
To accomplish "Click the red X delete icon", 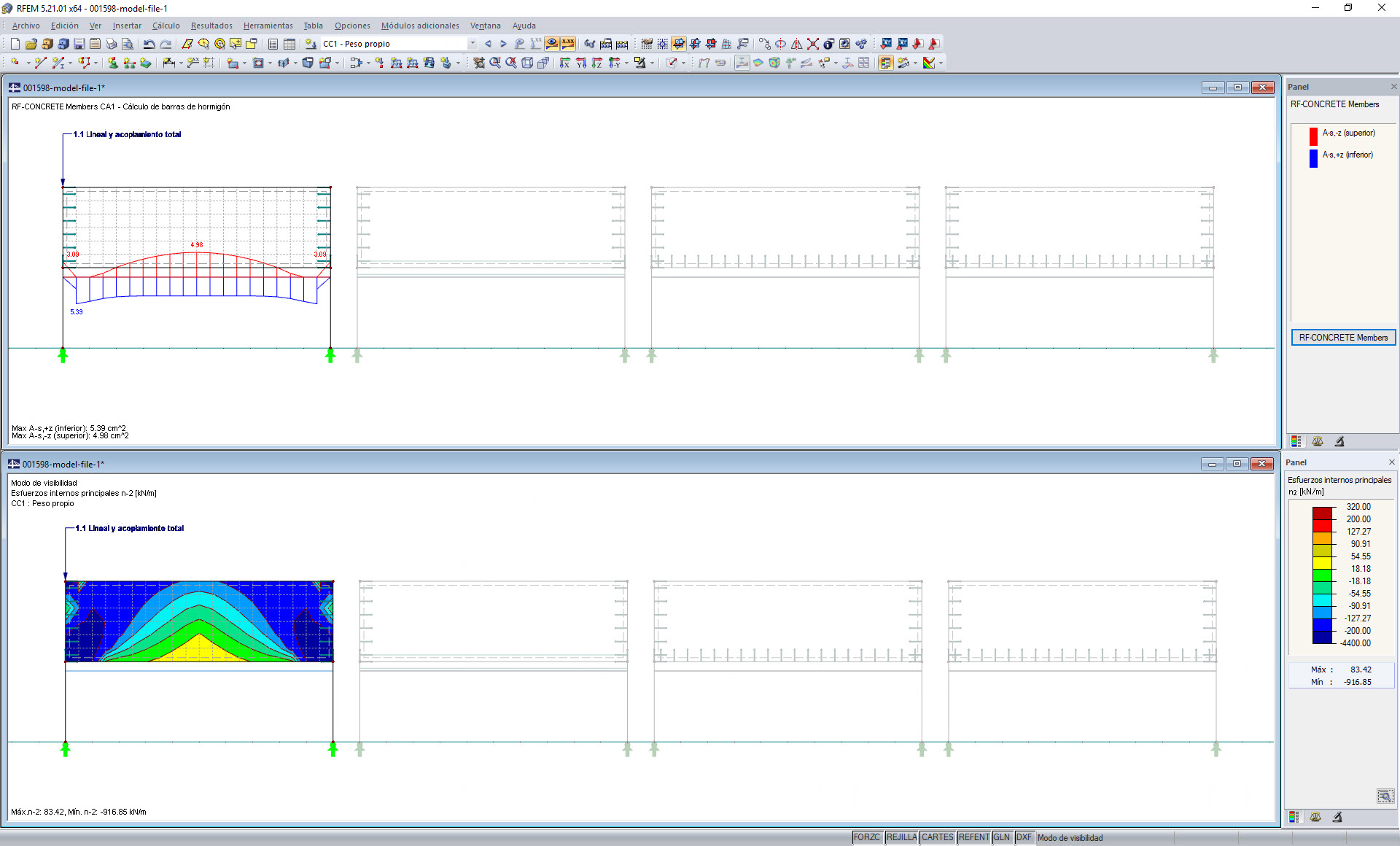I will tap(812, 44).
